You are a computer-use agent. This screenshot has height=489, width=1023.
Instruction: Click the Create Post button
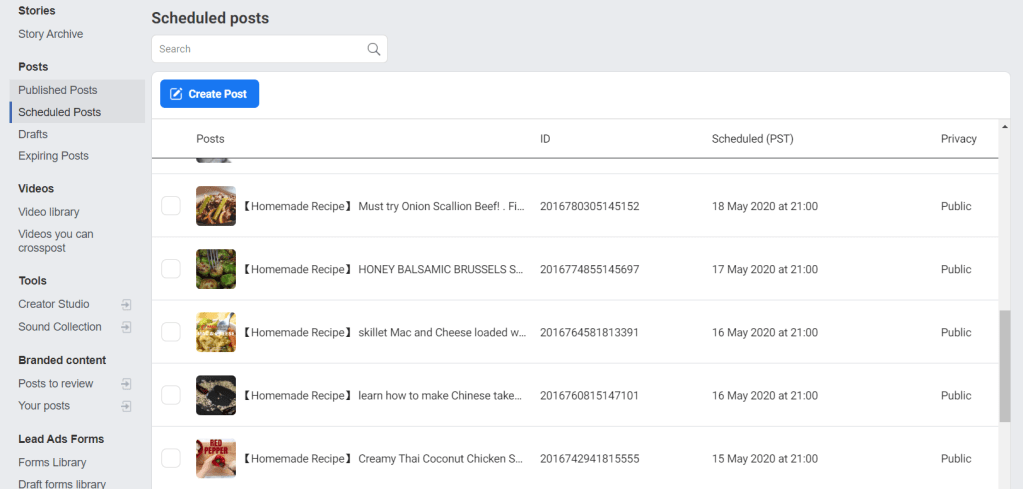209,94
